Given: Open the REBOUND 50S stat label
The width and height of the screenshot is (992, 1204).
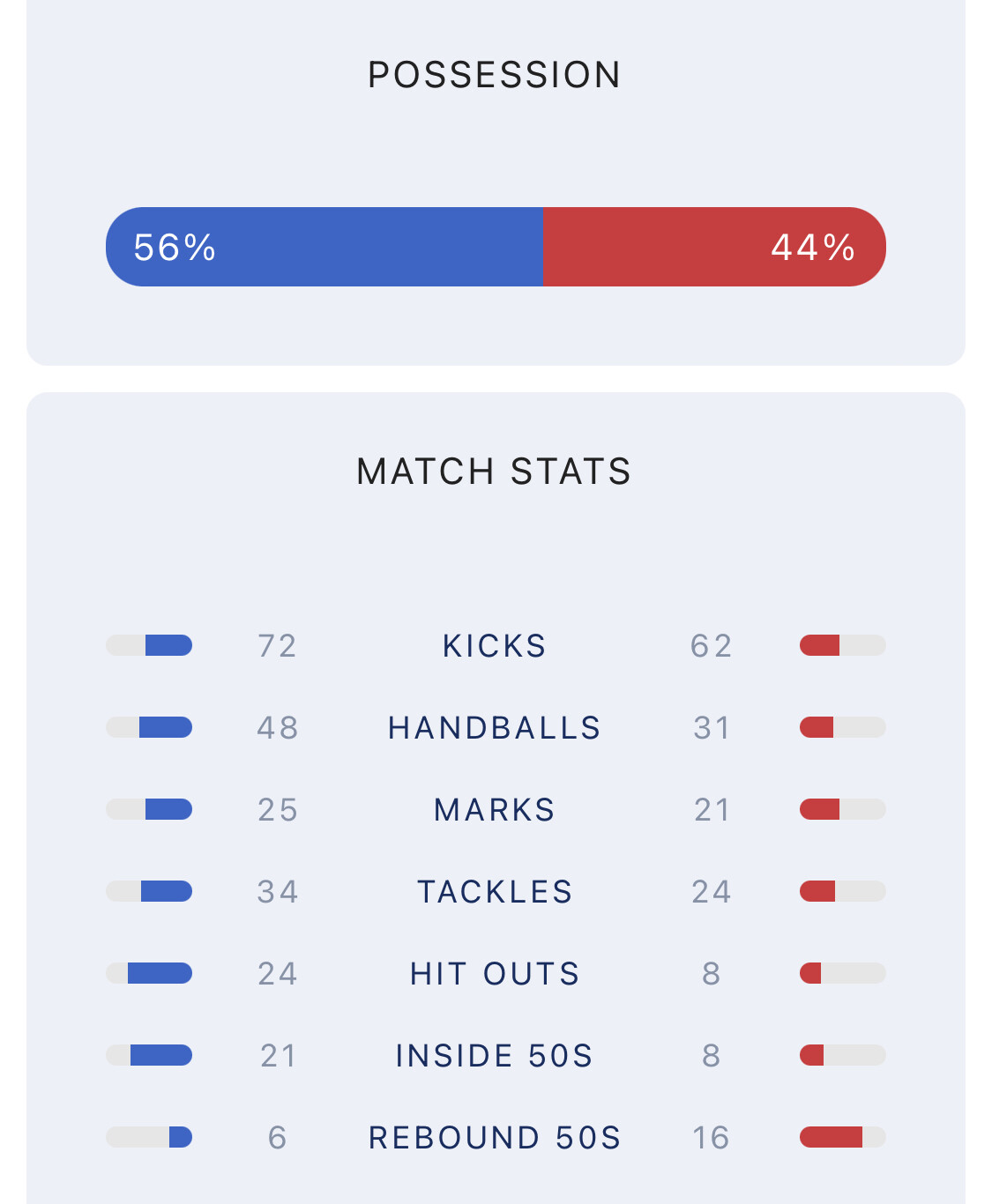Looking at the screenshot, I should click(x=495, y=1138).
